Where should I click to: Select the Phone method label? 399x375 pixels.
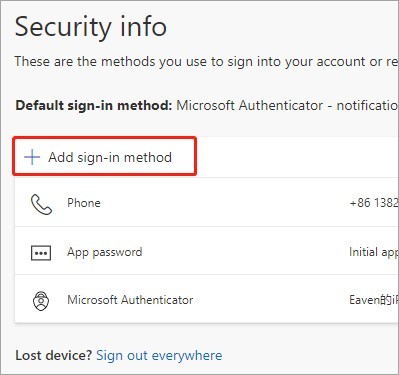84,203
